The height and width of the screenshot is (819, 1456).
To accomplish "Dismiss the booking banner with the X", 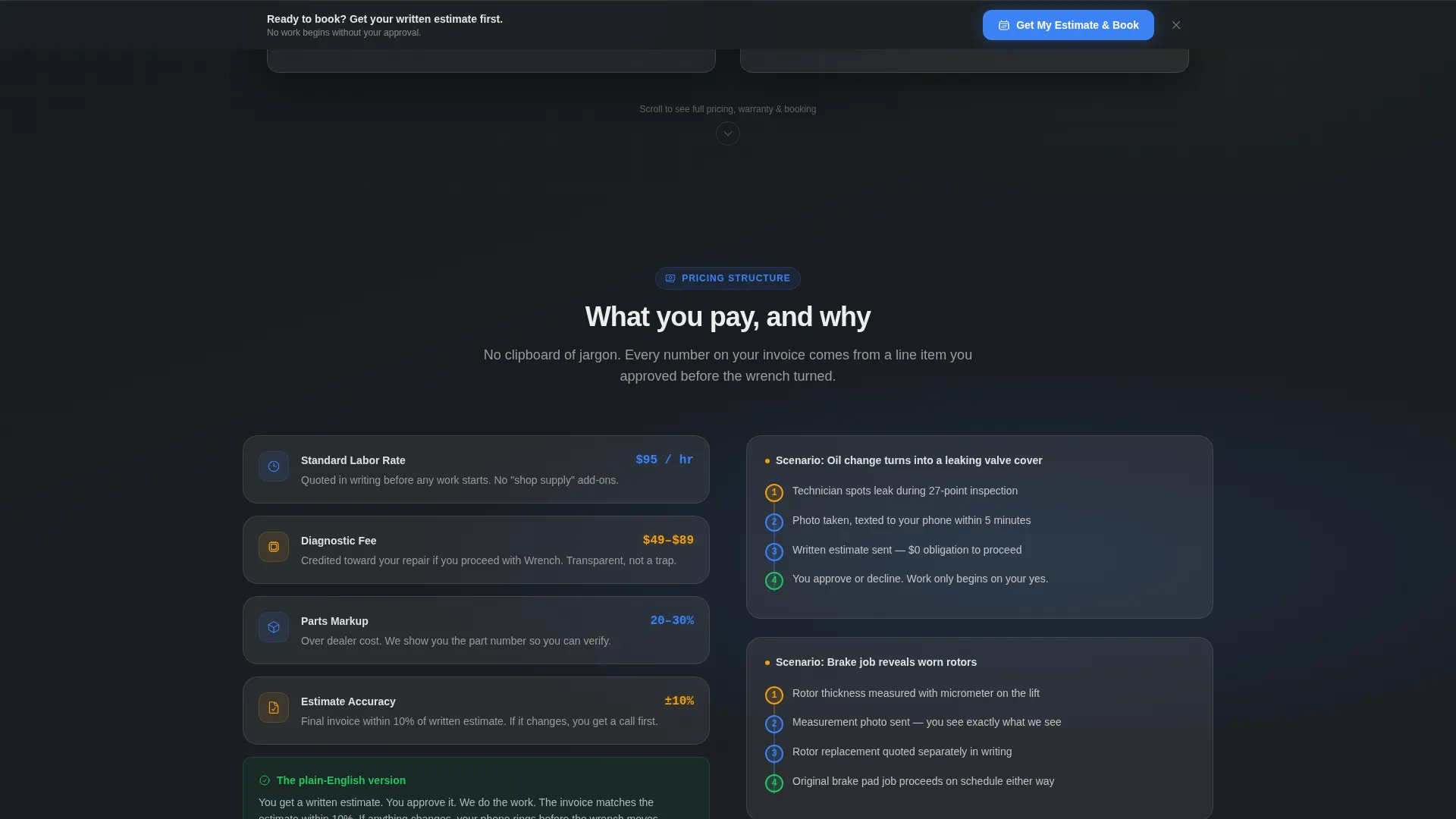I will [x=1176, y=25].
